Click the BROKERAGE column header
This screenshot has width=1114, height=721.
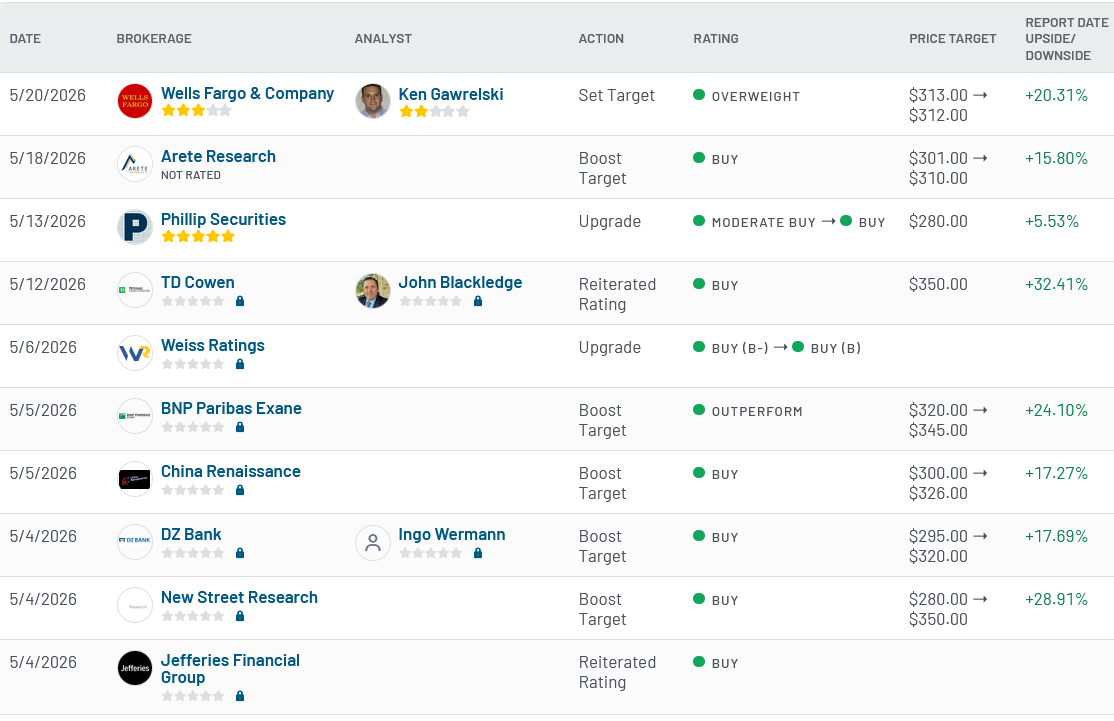point(154,39)
